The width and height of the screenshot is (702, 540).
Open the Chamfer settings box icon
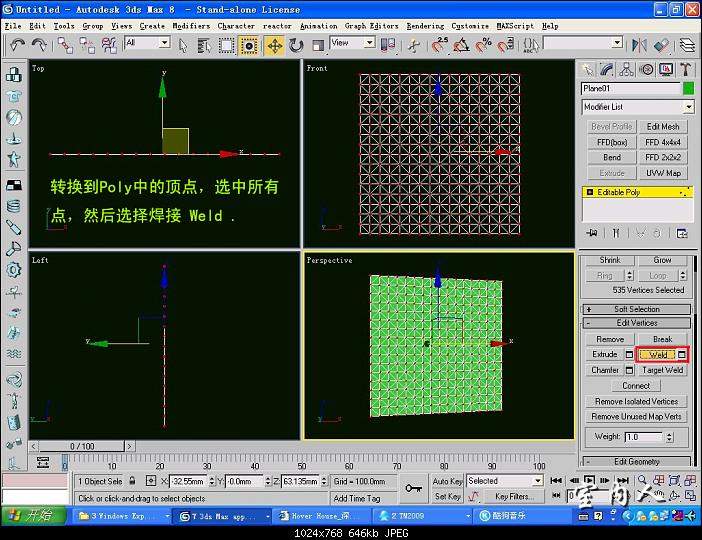click(x=629, y=370)
